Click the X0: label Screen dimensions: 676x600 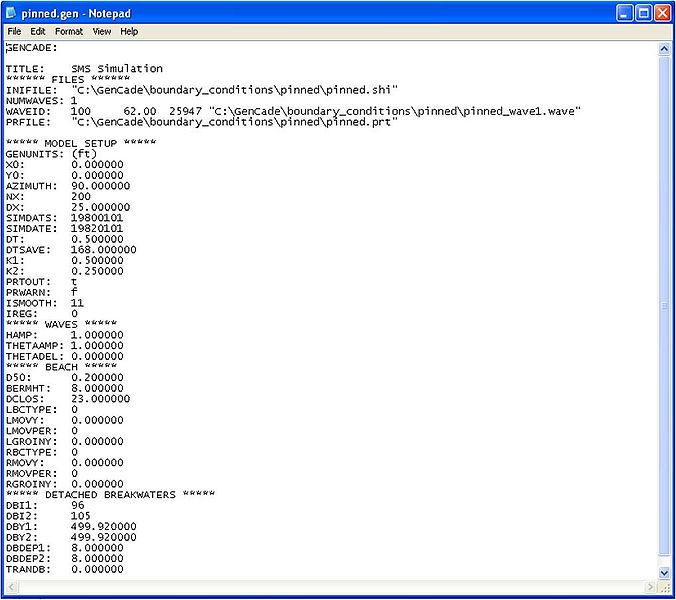point(16,165)
